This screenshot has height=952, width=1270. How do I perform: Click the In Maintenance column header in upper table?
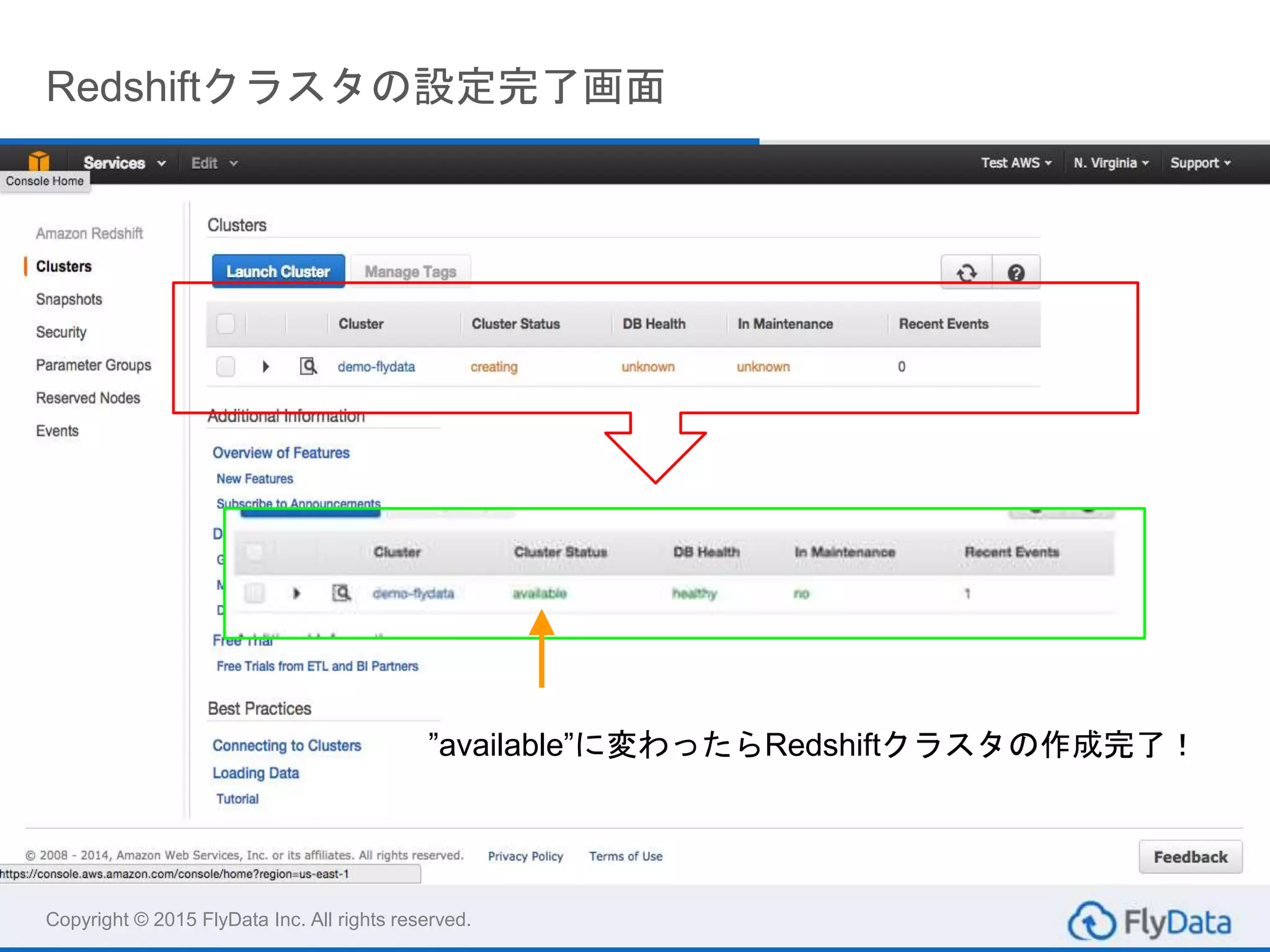tap(785, 324)
